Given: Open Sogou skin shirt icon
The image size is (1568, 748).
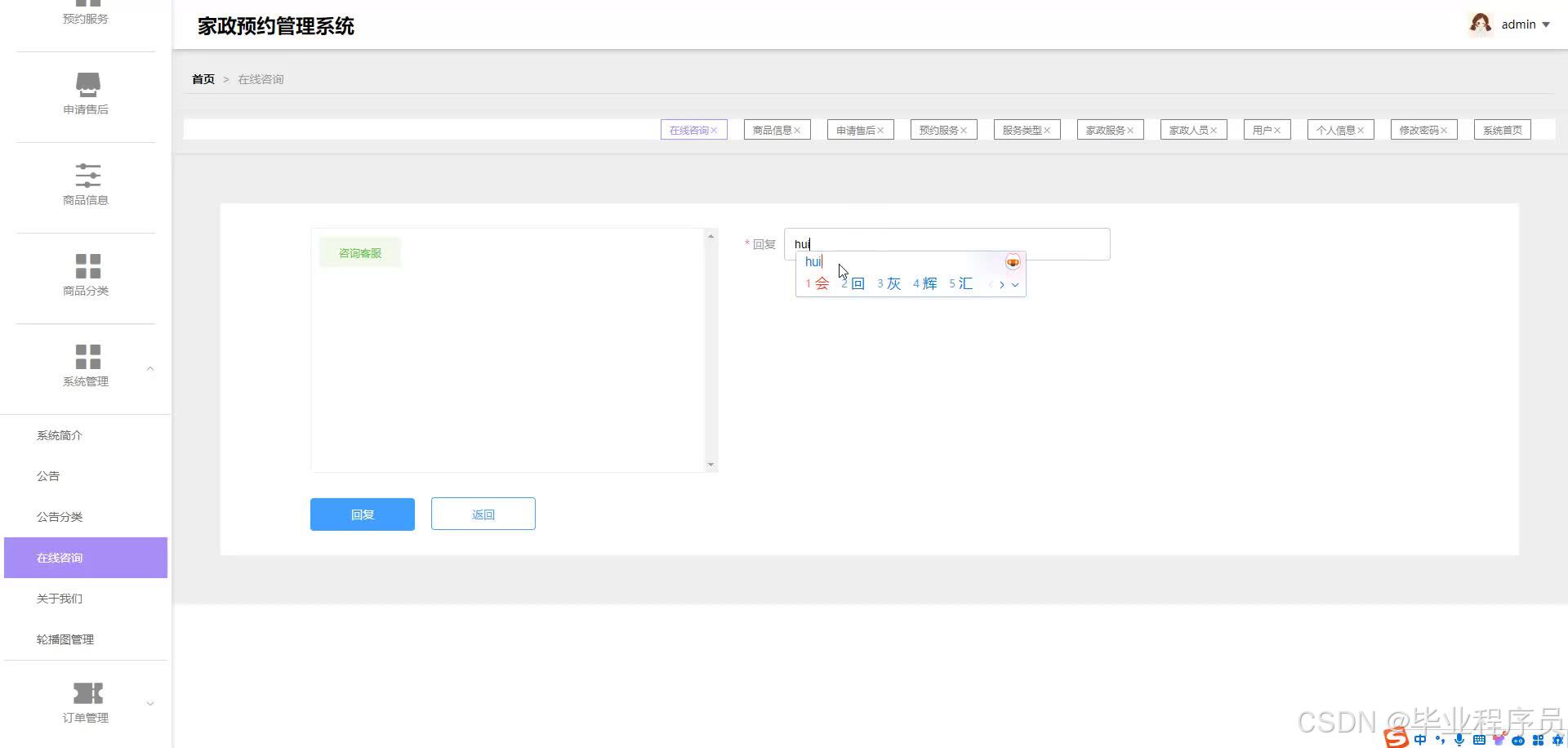Looking at the screenshot, I should pos(1499,740).
